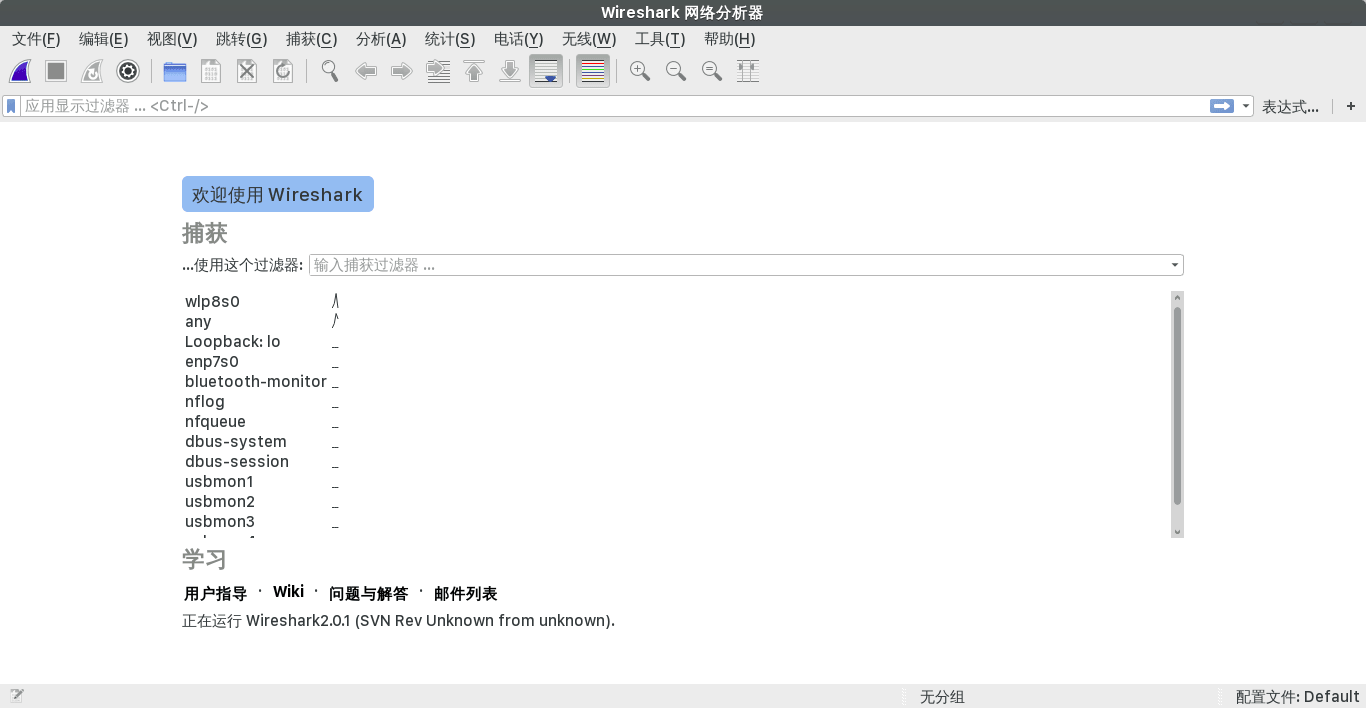The width and height of the screenshot is (1366, 708).
Task: Add a filter button with the plus
Action: coord(1351,106)
